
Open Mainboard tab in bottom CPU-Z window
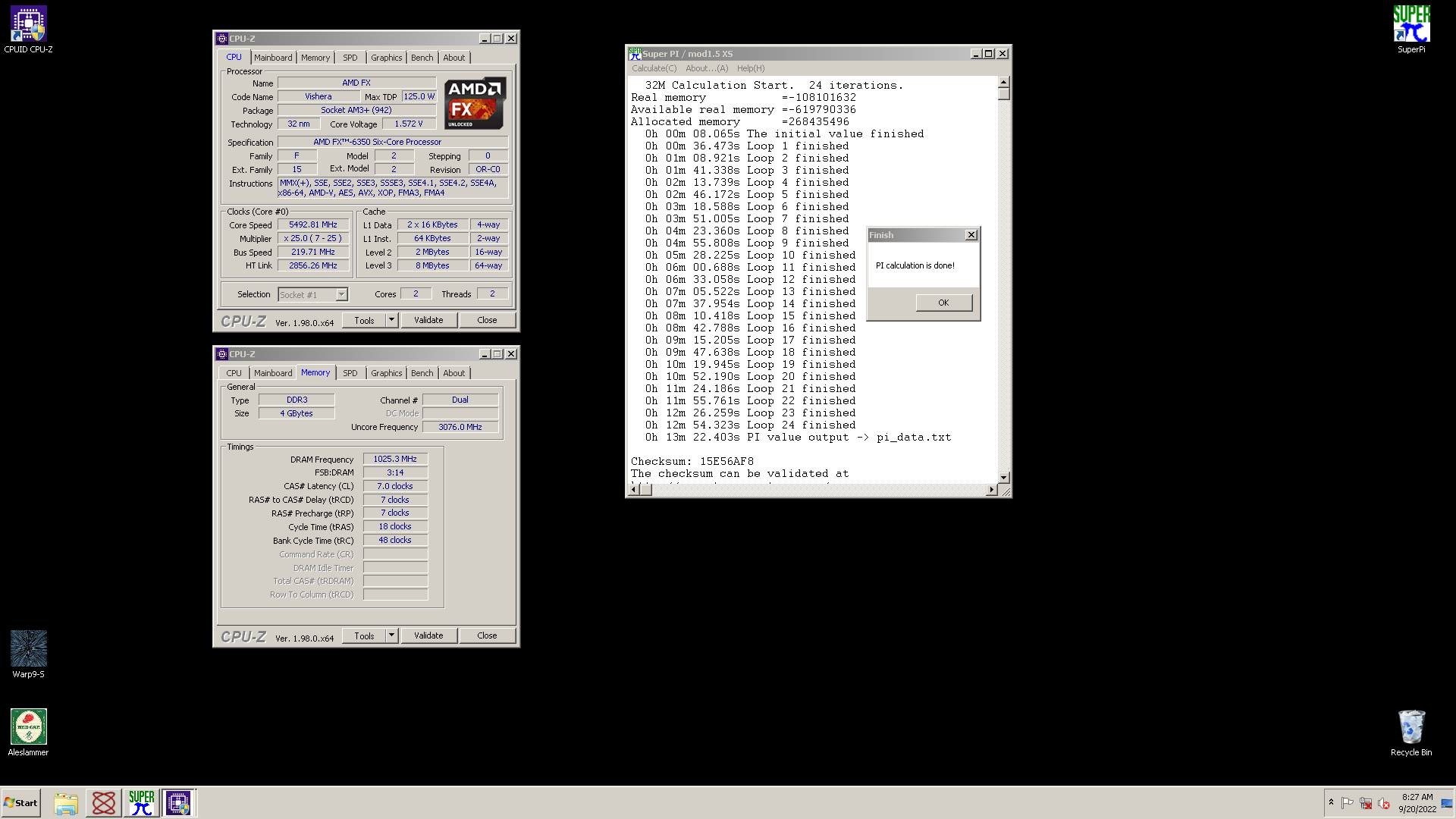273,373
